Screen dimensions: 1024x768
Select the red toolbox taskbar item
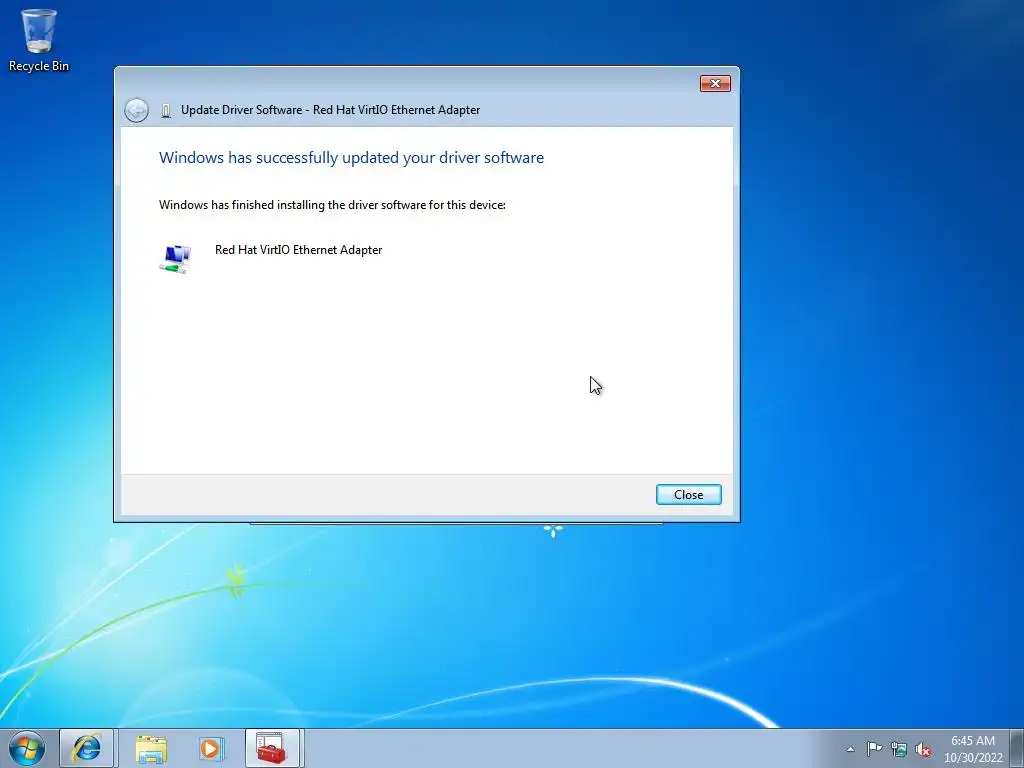(272, 748)
